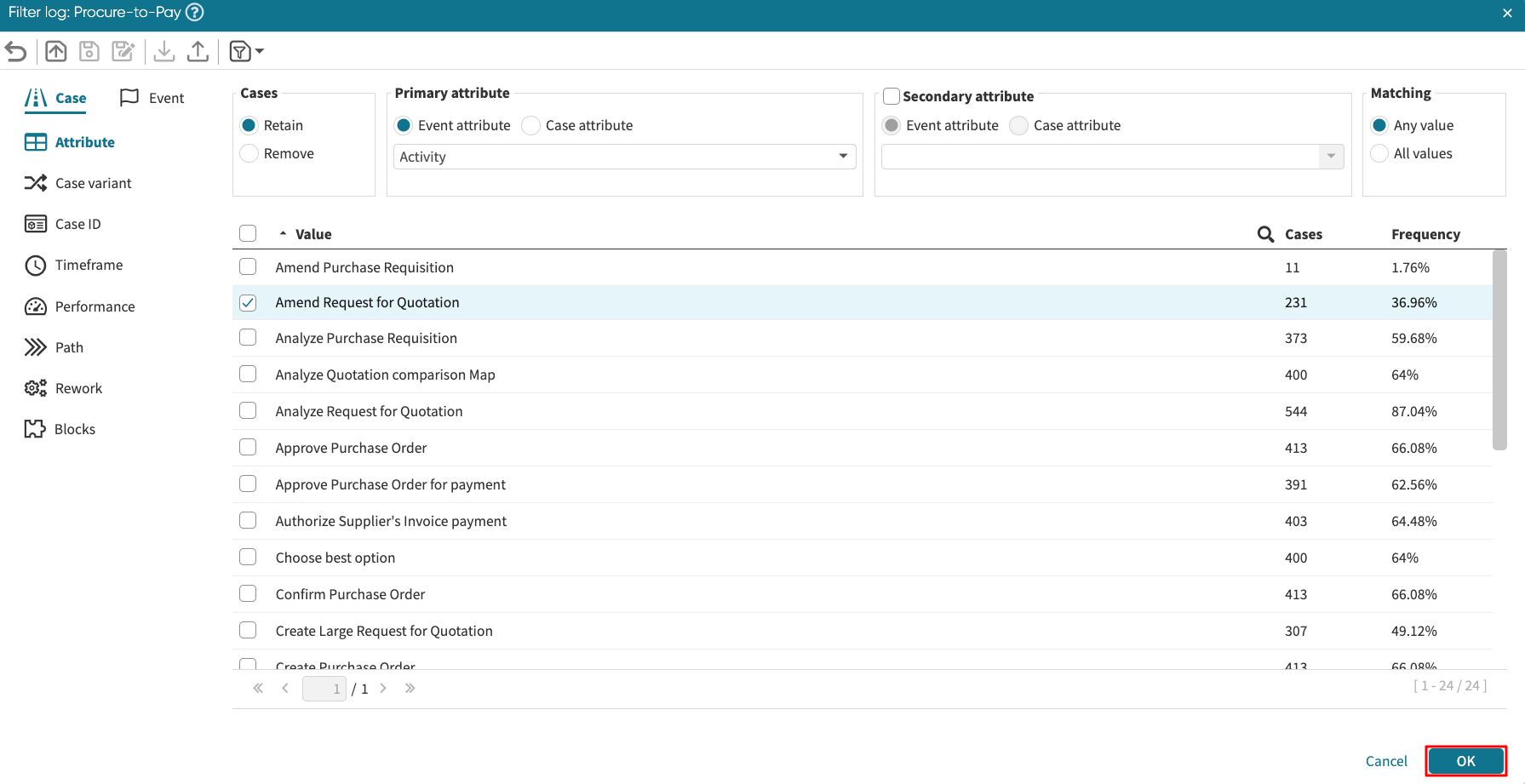Click the upload arrow icon in toolbar

[198, 52]
